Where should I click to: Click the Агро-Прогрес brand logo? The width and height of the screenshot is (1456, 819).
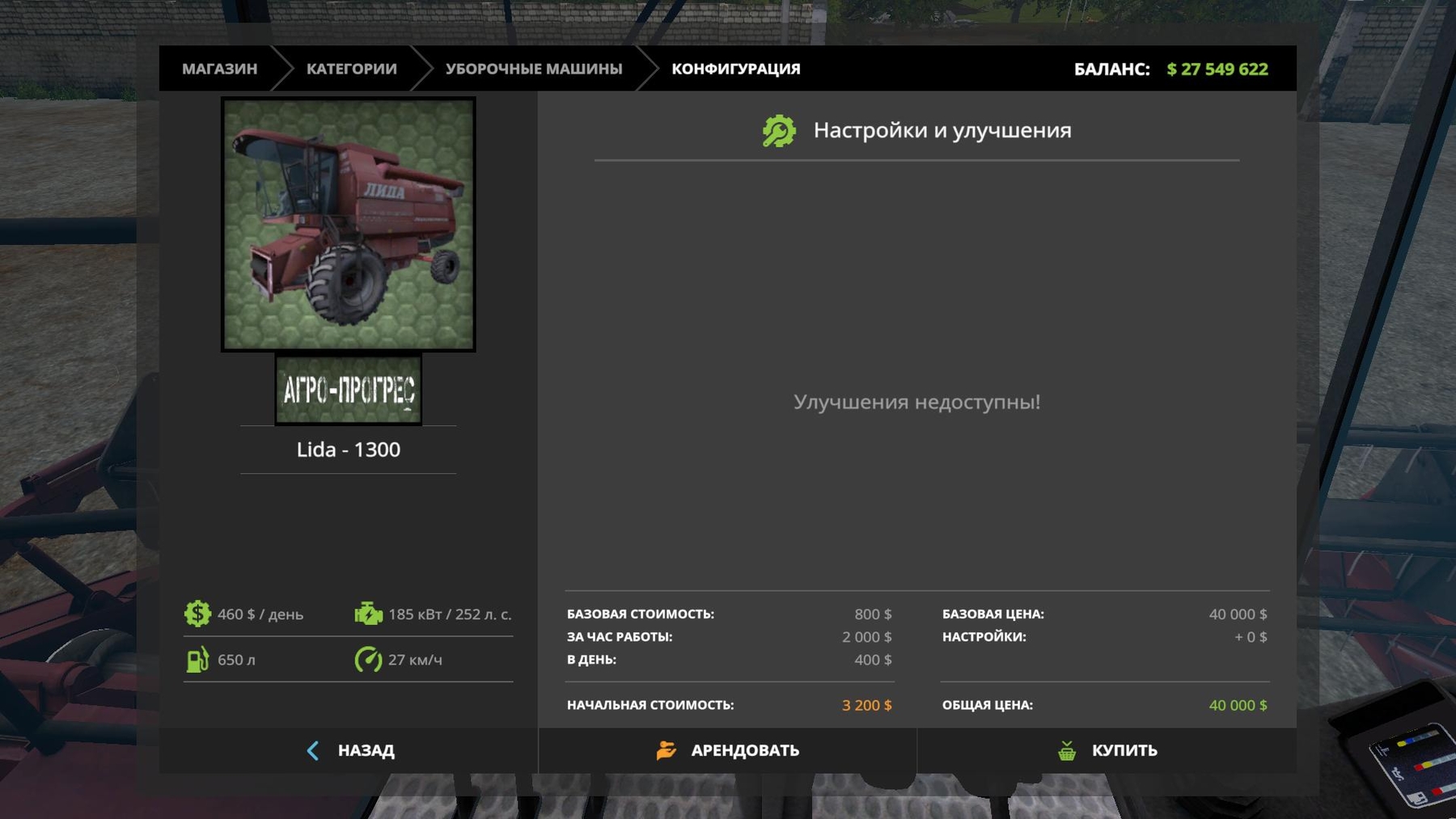[348, 390]
